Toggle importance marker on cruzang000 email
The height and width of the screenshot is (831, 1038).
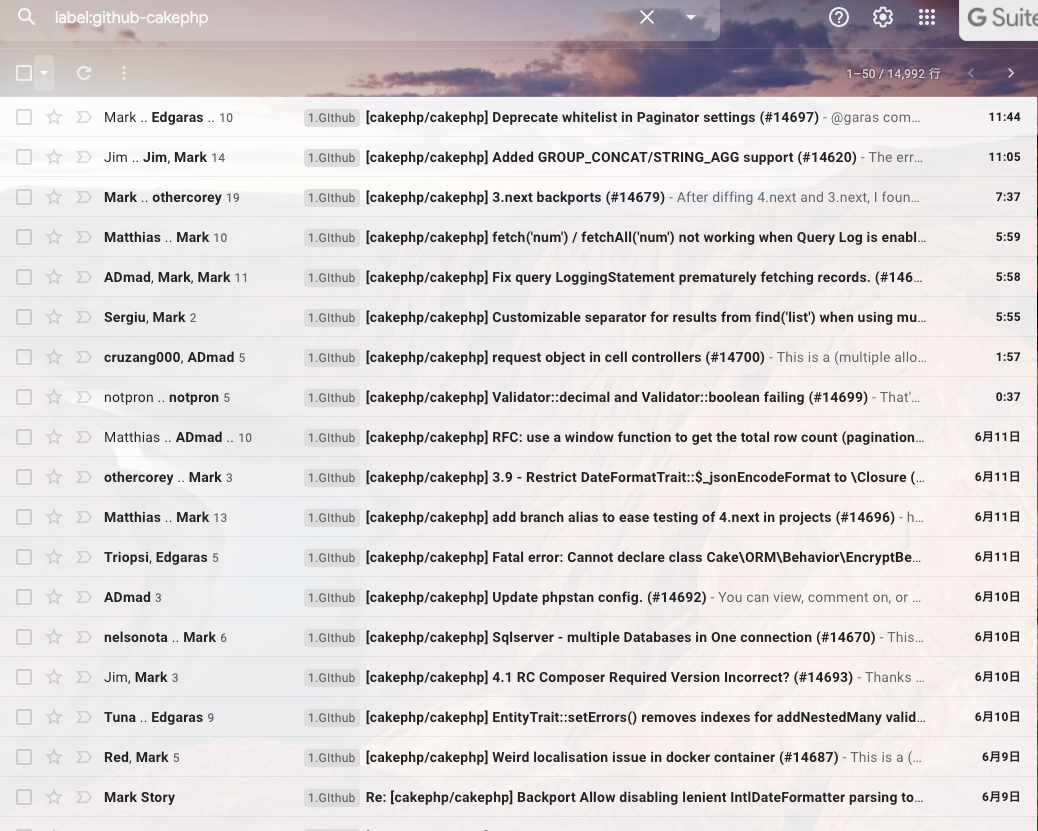[83, 357]
